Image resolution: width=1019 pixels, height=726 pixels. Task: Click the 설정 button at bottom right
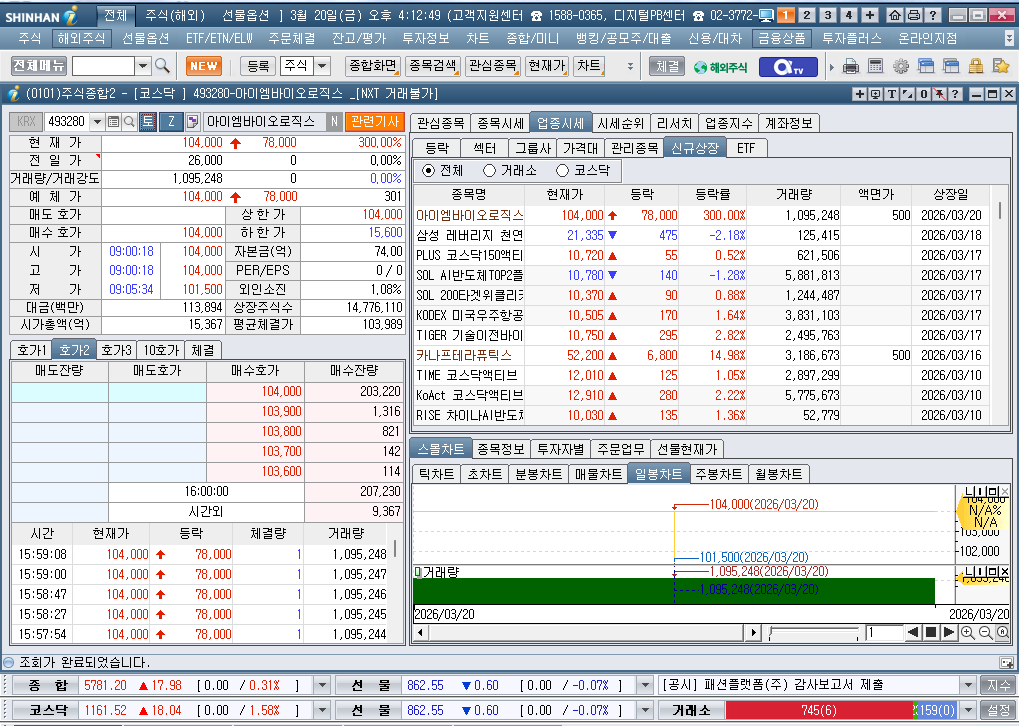pos(998,710)
